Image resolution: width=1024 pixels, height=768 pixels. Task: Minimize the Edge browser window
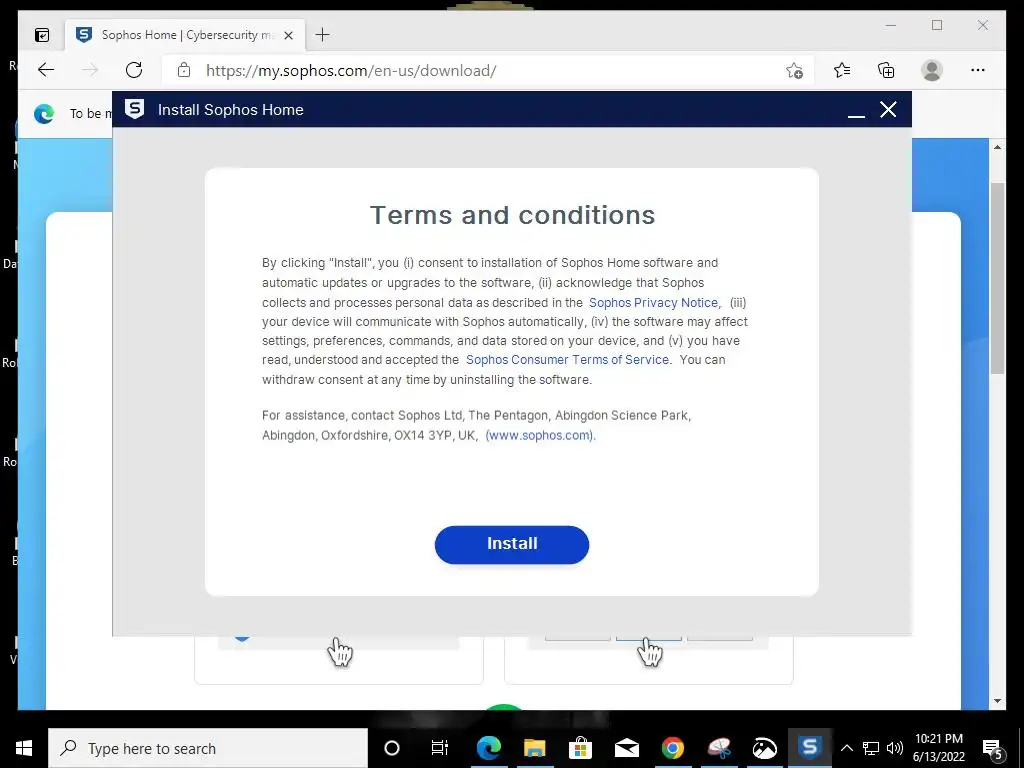[891, 25]
